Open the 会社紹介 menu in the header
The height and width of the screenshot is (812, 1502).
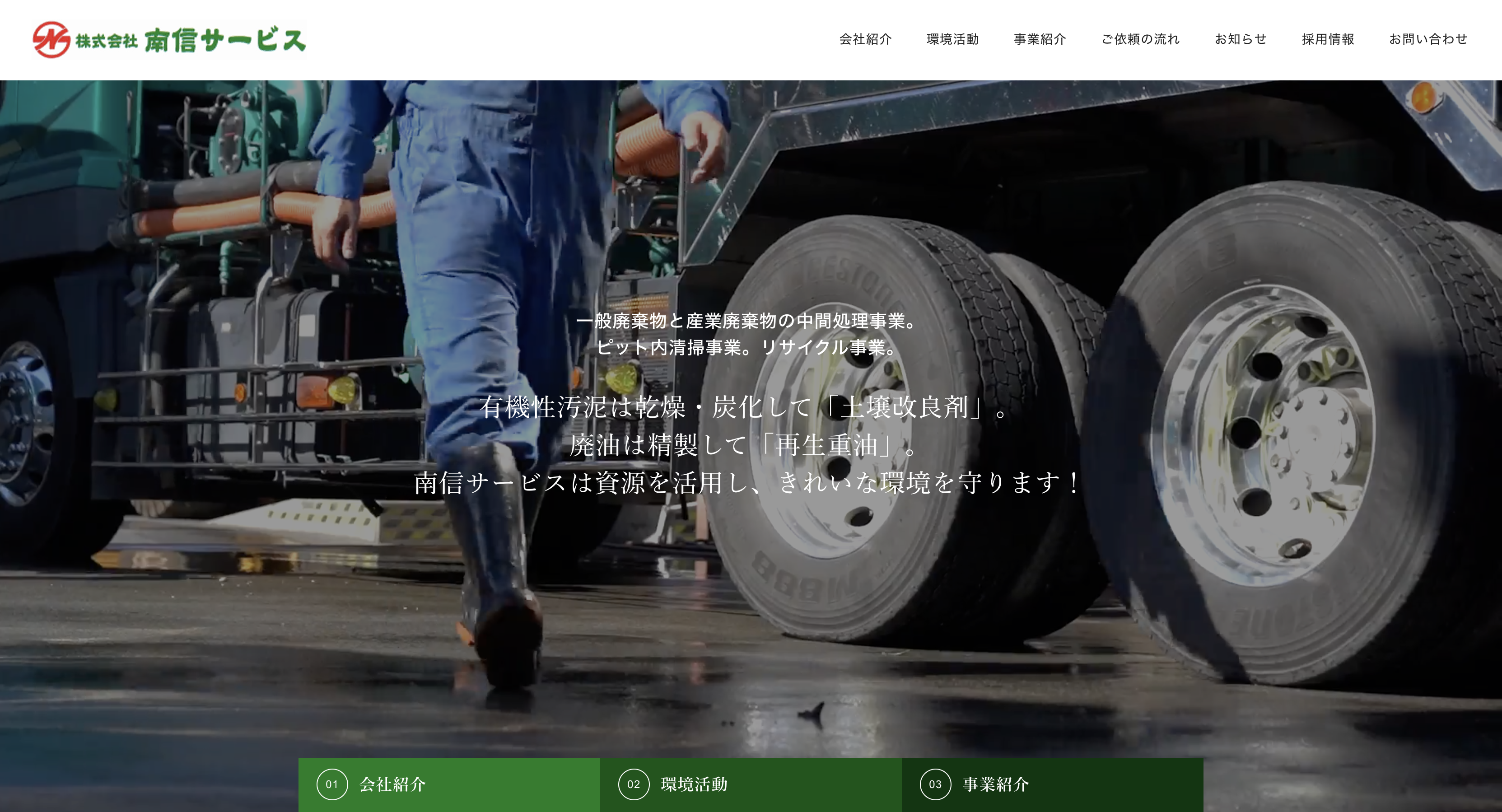[865, 39]
